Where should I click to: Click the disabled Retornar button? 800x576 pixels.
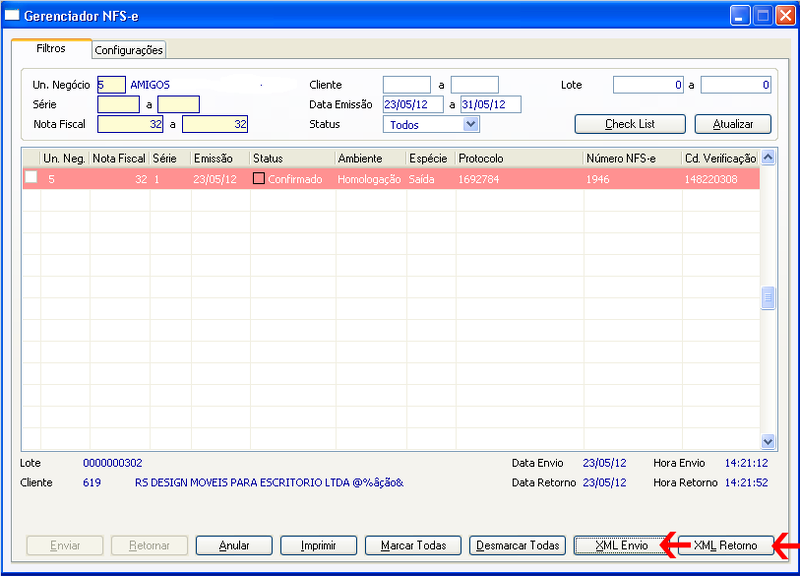point(149,545)
